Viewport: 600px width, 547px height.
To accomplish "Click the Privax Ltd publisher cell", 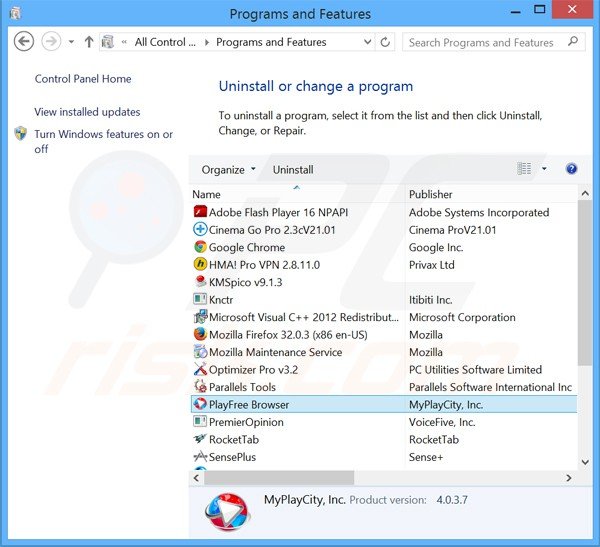I will point(432,265).
